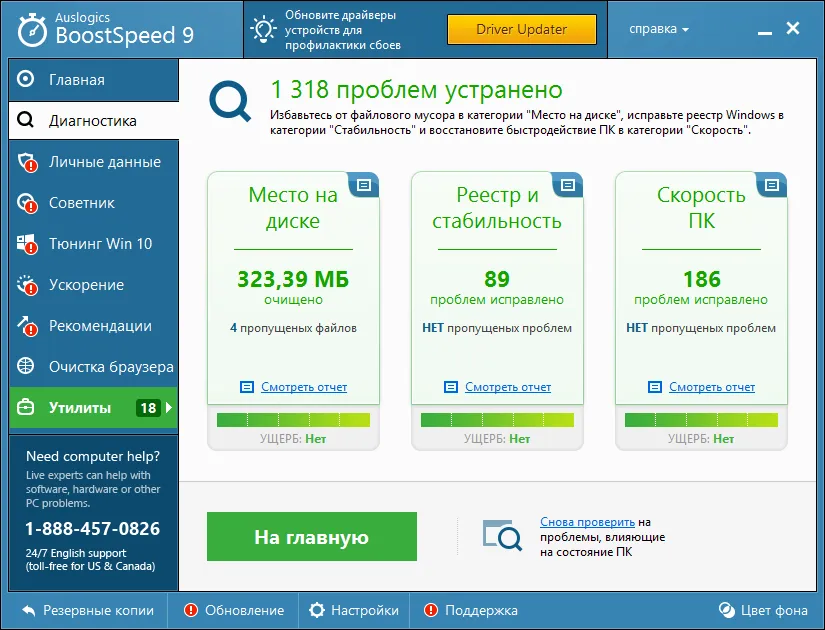Viewport: 825px width, 630px height.
Task: Click the 186 fixed problems number
Action: [701, 279]
